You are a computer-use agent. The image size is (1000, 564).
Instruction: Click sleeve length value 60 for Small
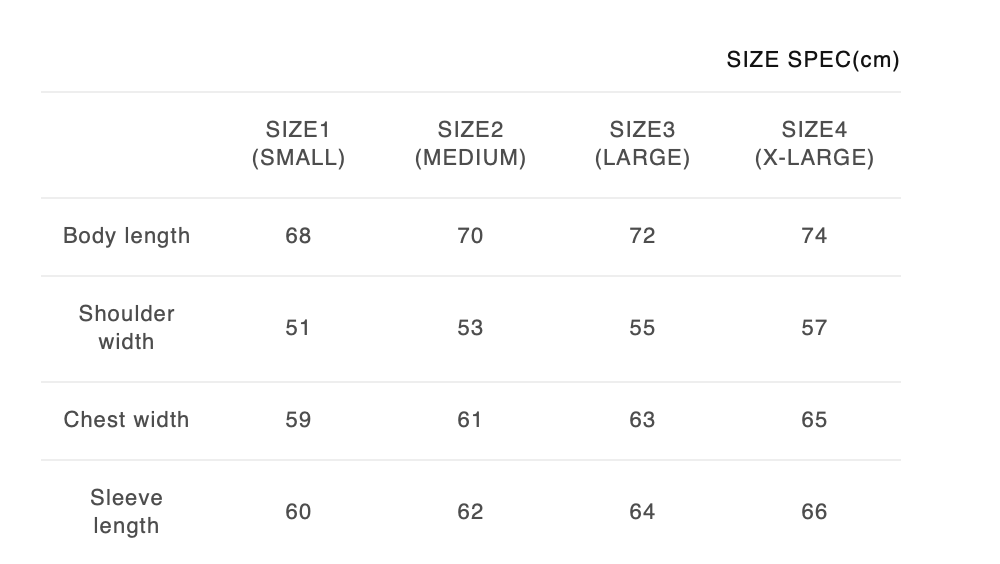(298, 512)
